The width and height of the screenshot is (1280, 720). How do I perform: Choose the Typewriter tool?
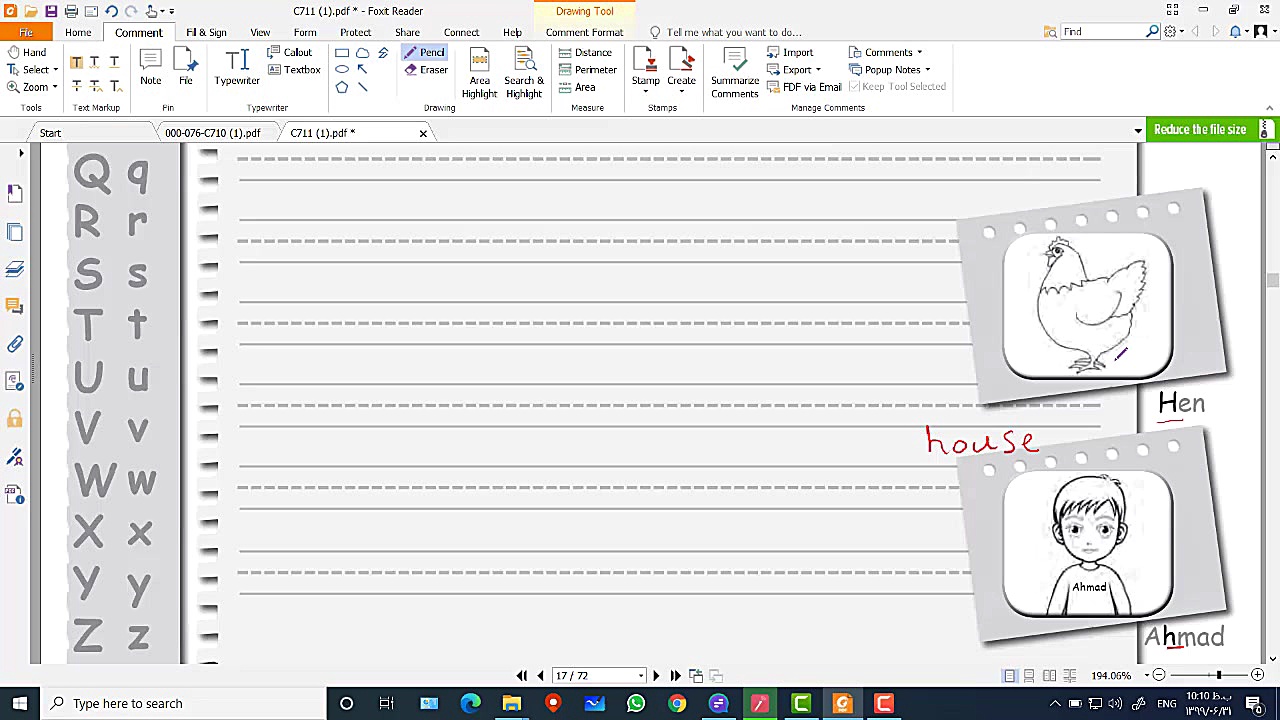point(237,68)
